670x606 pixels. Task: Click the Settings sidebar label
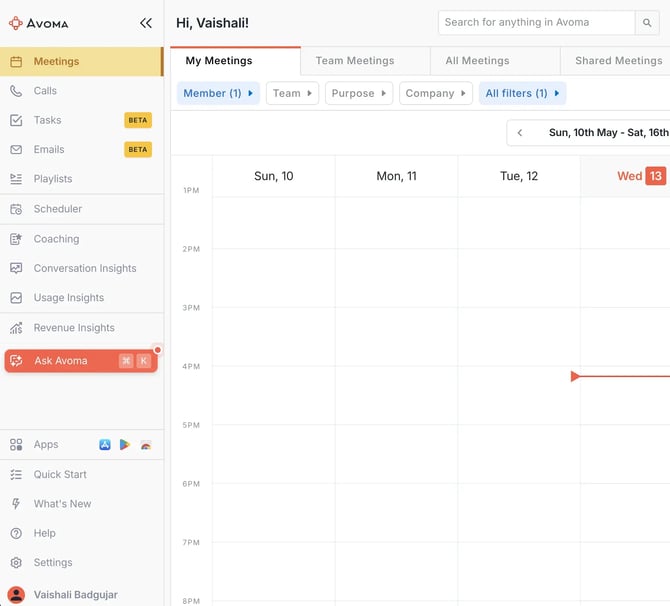pyautogui.click(x=53, y=563)
